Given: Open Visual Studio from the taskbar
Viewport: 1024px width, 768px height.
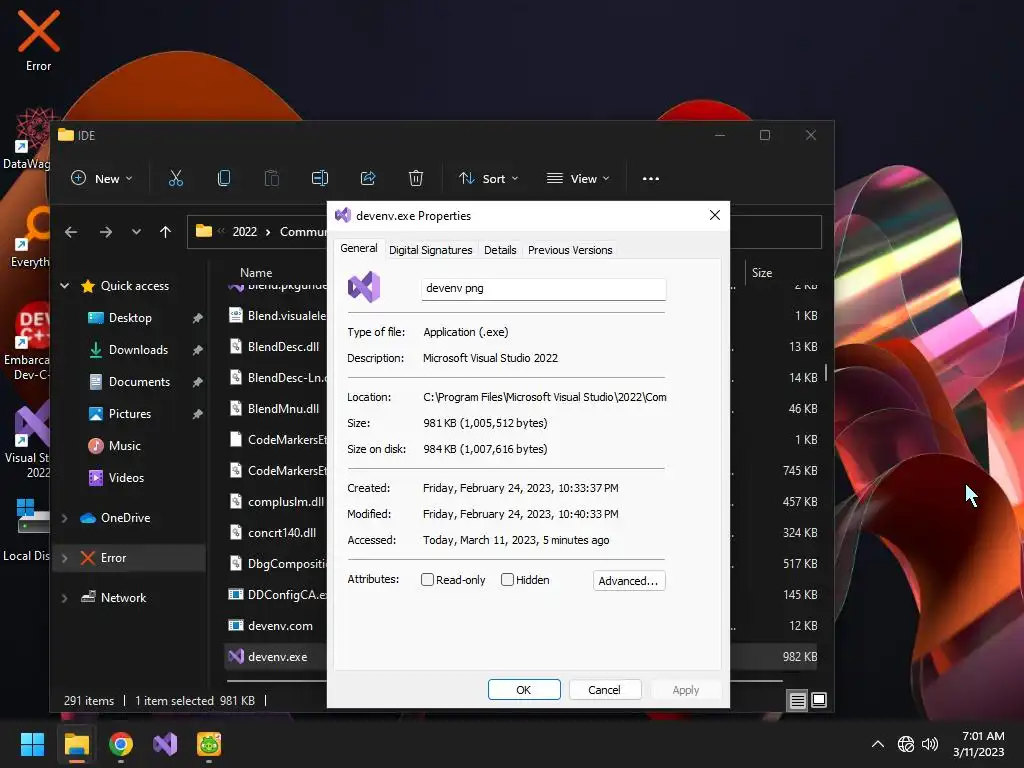Looking at the screenshot, I should [165, 744].
